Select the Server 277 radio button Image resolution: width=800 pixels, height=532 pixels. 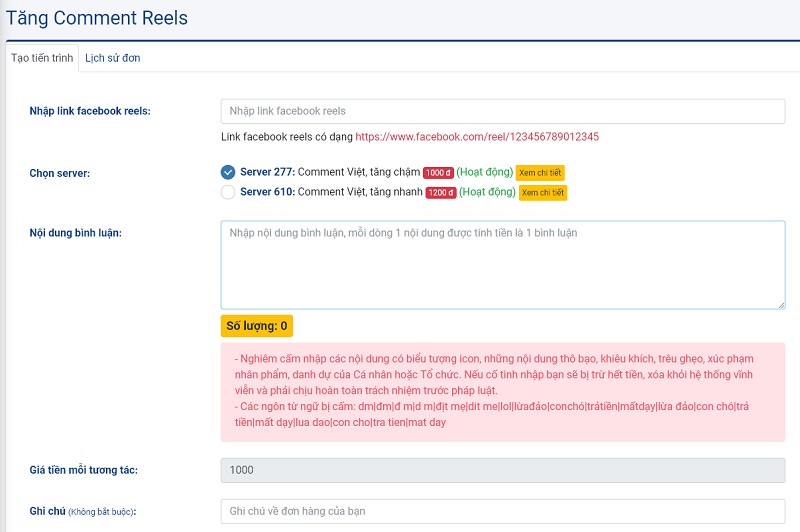(x=228, y=172)
